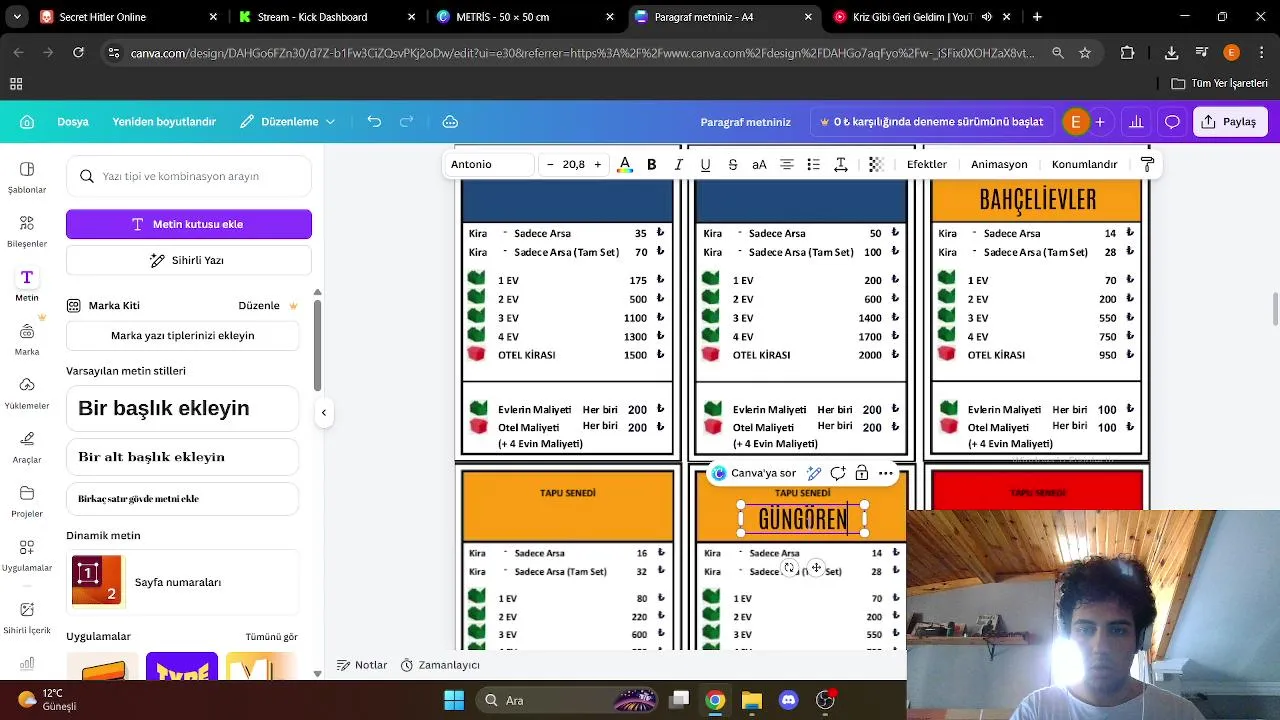Open Marka brand sidebar tab

[x=27, y=339]
